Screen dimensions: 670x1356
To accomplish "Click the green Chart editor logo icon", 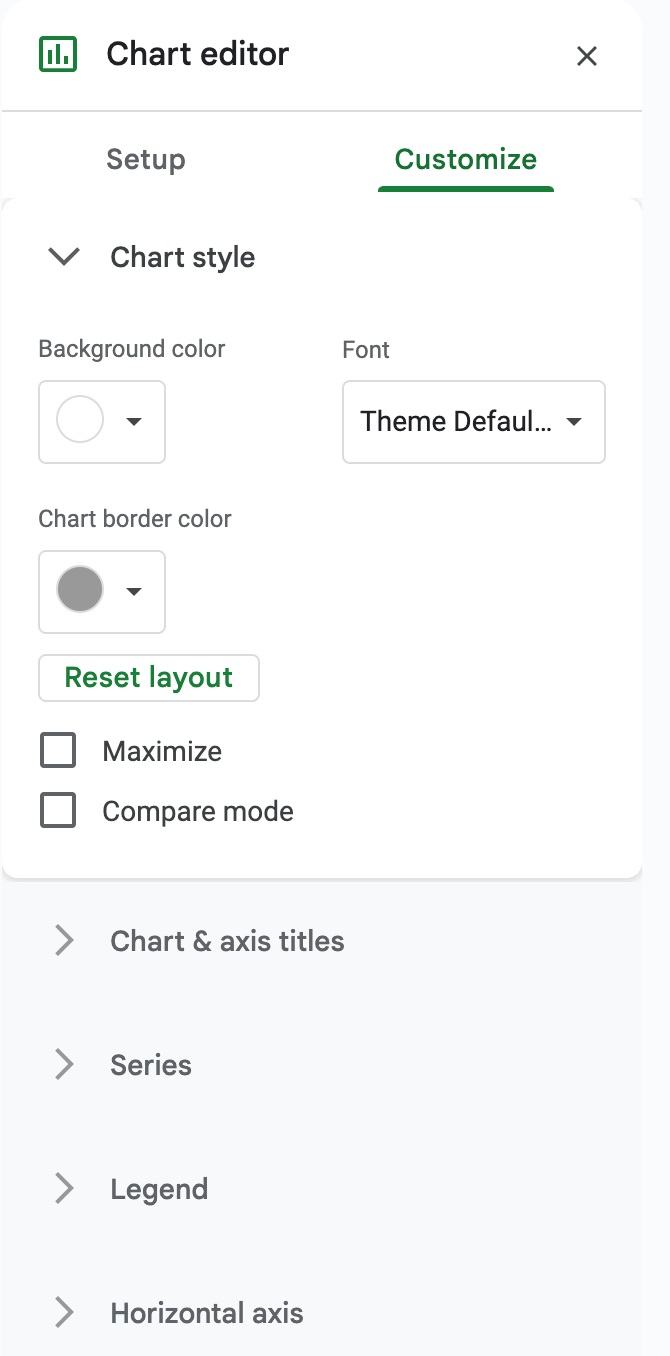I will click(x=57, y=55).
